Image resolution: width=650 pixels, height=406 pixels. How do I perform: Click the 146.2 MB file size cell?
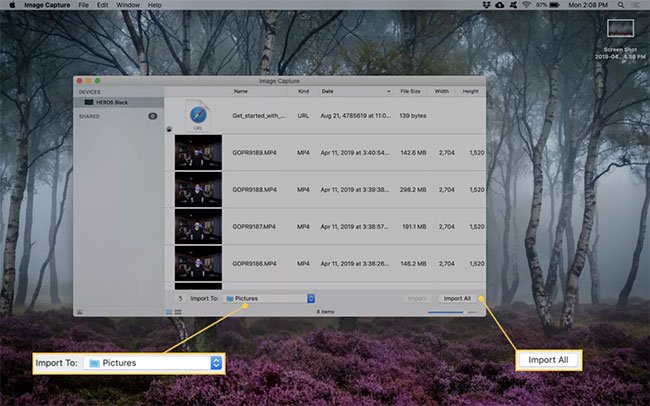coord(413,263)
